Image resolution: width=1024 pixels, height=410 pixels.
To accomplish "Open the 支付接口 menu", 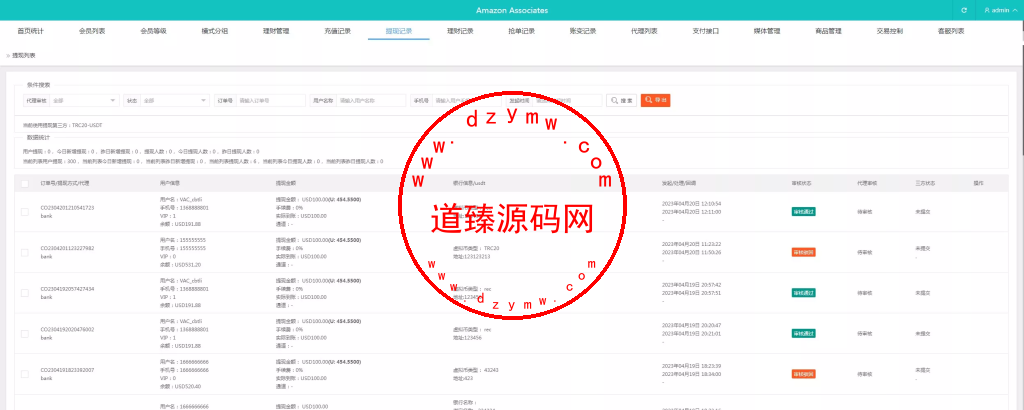I will click(x=706, y=31).
